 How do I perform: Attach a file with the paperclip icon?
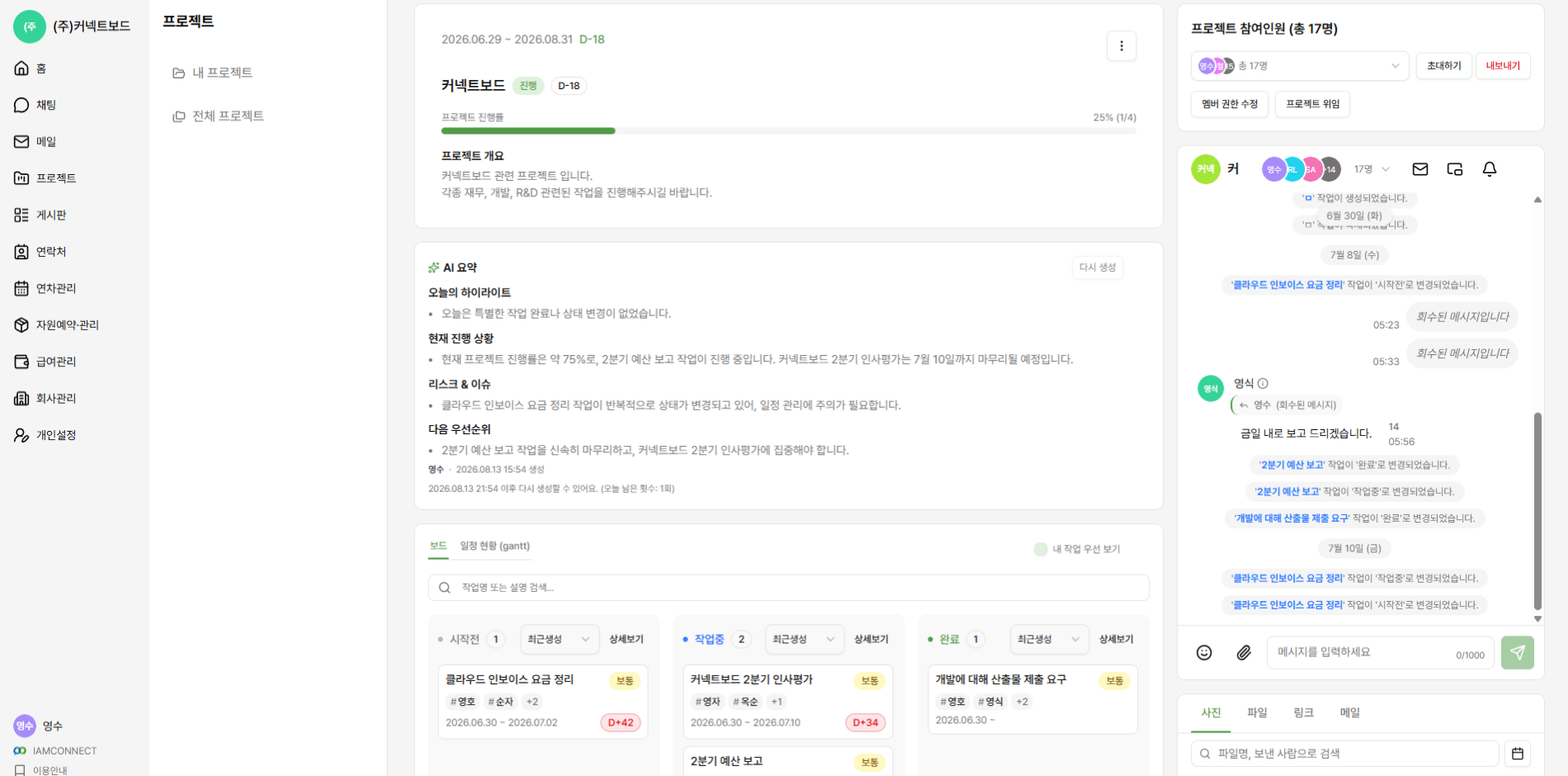[1244, 653]
